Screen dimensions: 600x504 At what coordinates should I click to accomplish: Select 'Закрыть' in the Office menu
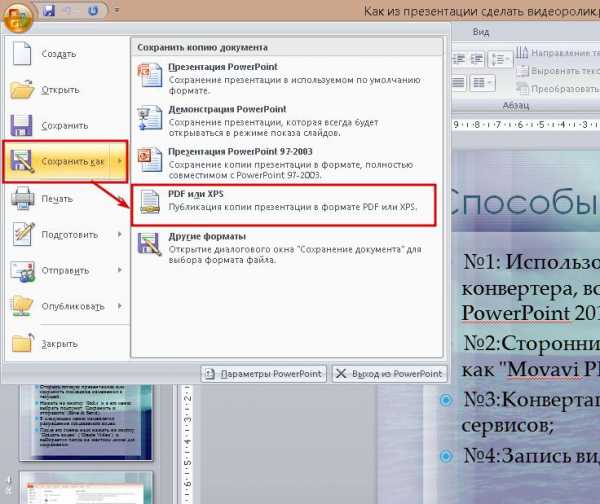58,343
